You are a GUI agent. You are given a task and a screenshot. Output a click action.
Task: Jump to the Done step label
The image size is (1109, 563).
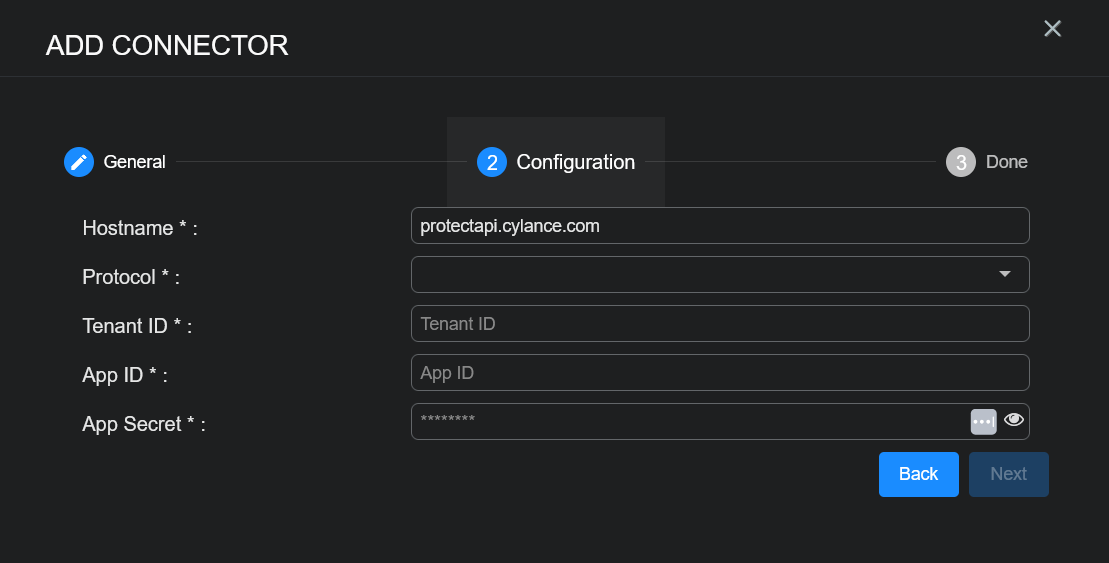tap(1006, 162)
